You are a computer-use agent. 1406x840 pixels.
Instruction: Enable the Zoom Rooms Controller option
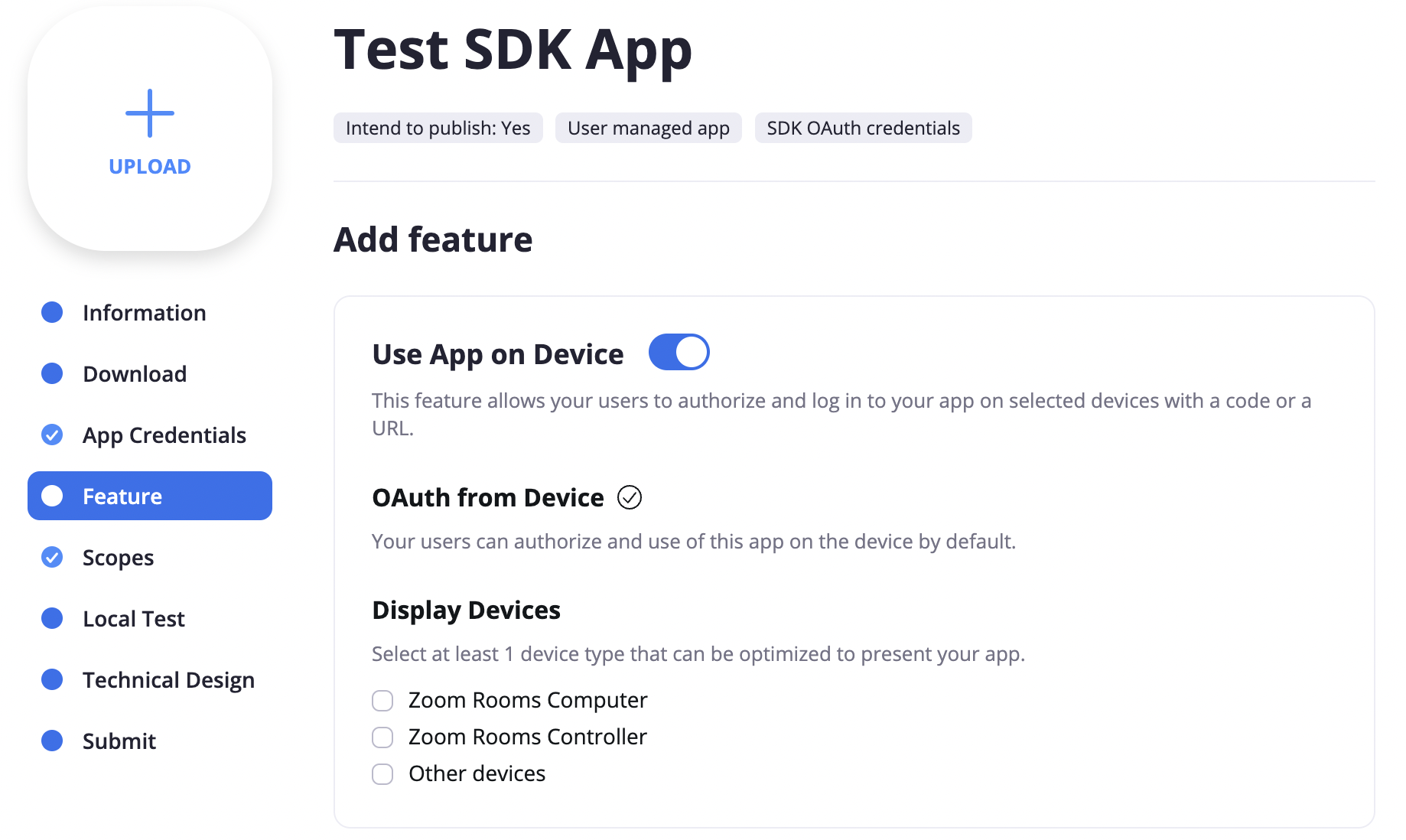[382, 737]
